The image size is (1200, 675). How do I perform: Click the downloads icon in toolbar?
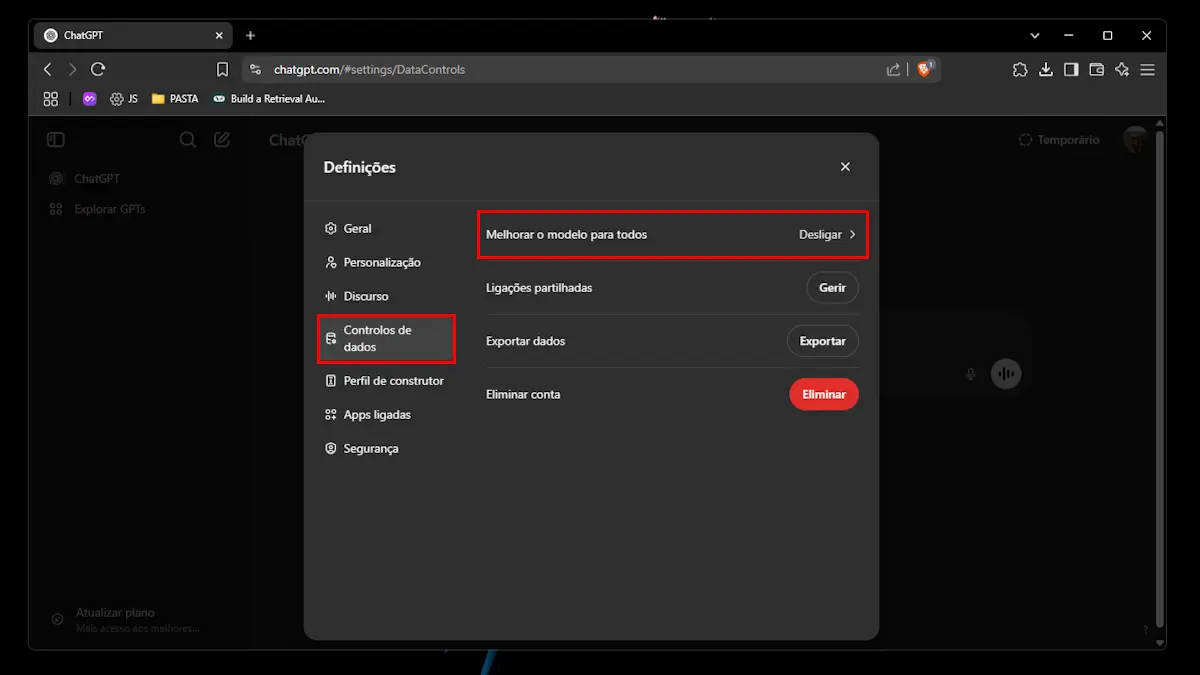tap(1045, 70)
